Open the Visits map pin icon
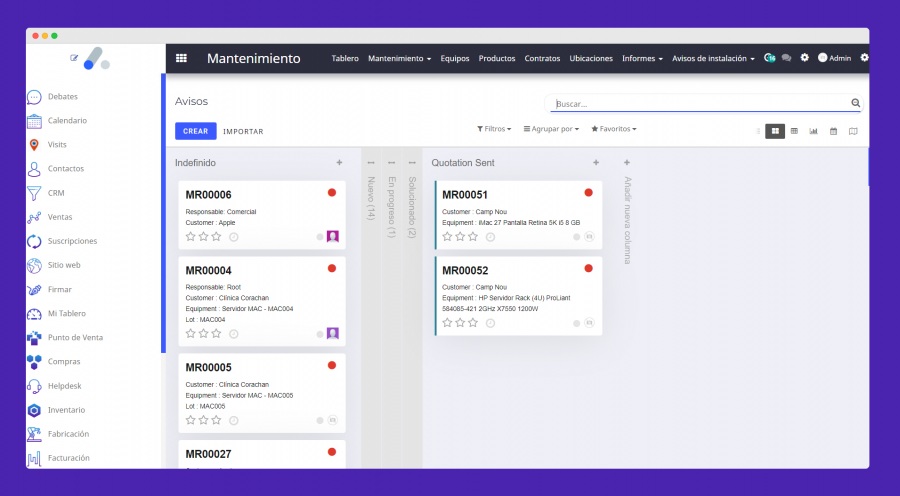Viewport: 900px width, 496px height. [34, 145]
